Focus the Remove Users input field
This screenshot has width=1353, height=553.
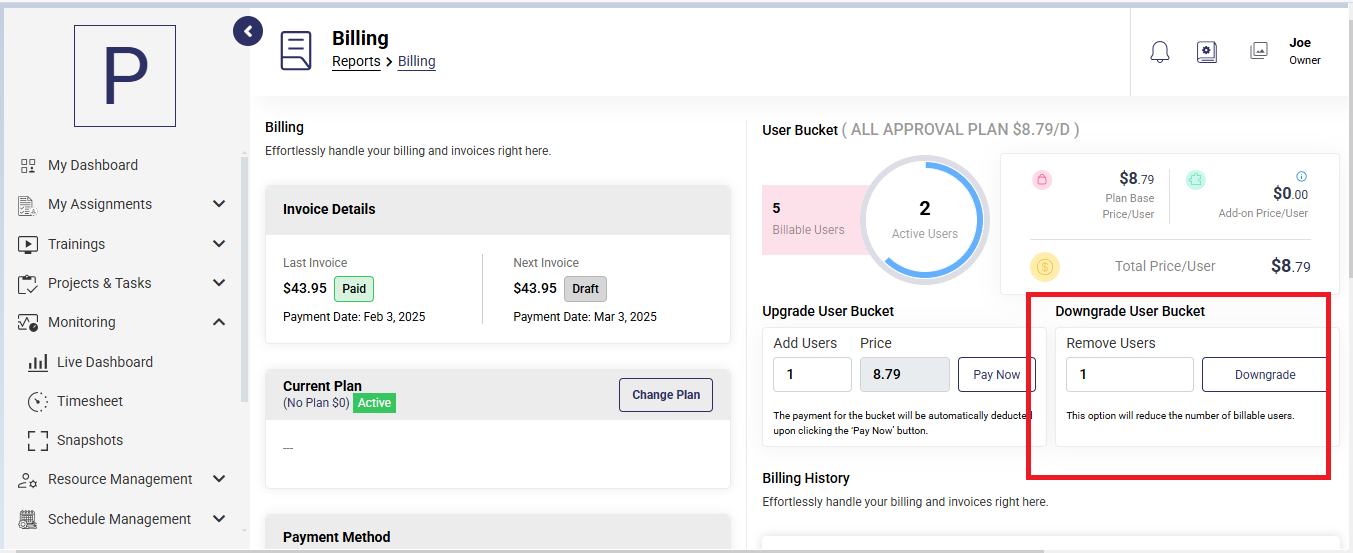(x=1130, y=374)
